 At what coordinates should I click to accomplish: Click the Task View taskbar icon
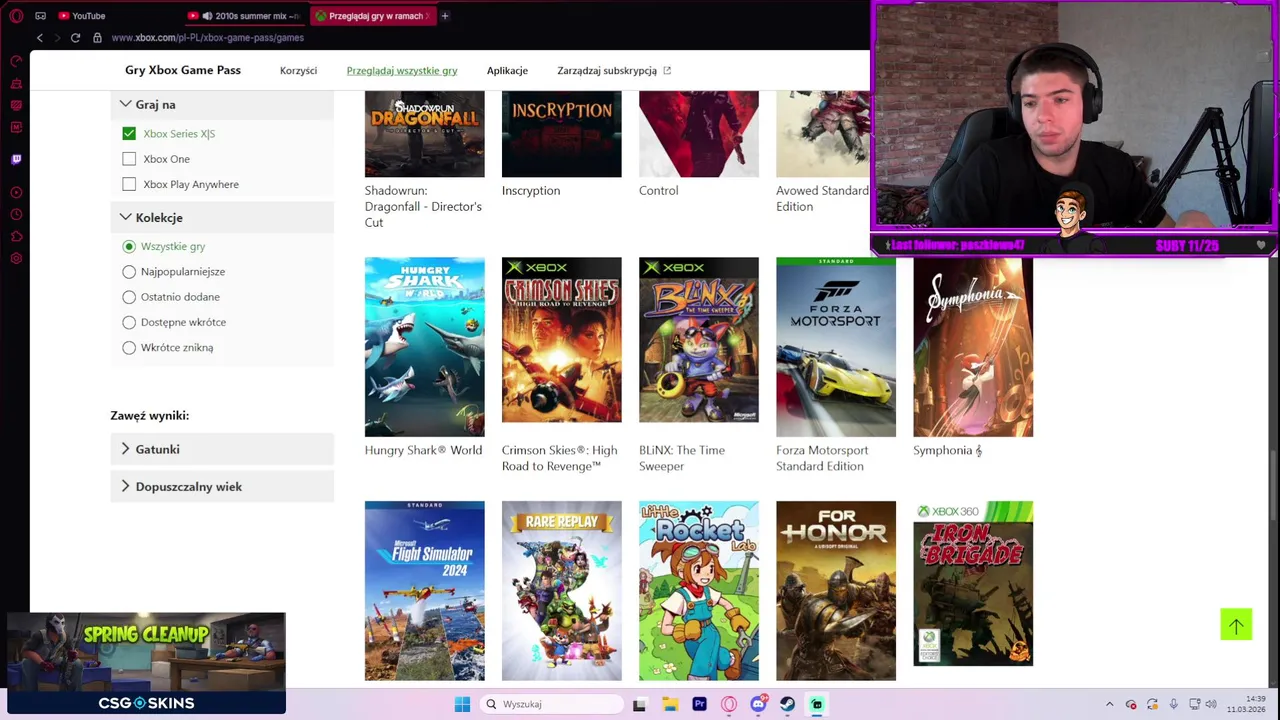(x=639, y=704)
